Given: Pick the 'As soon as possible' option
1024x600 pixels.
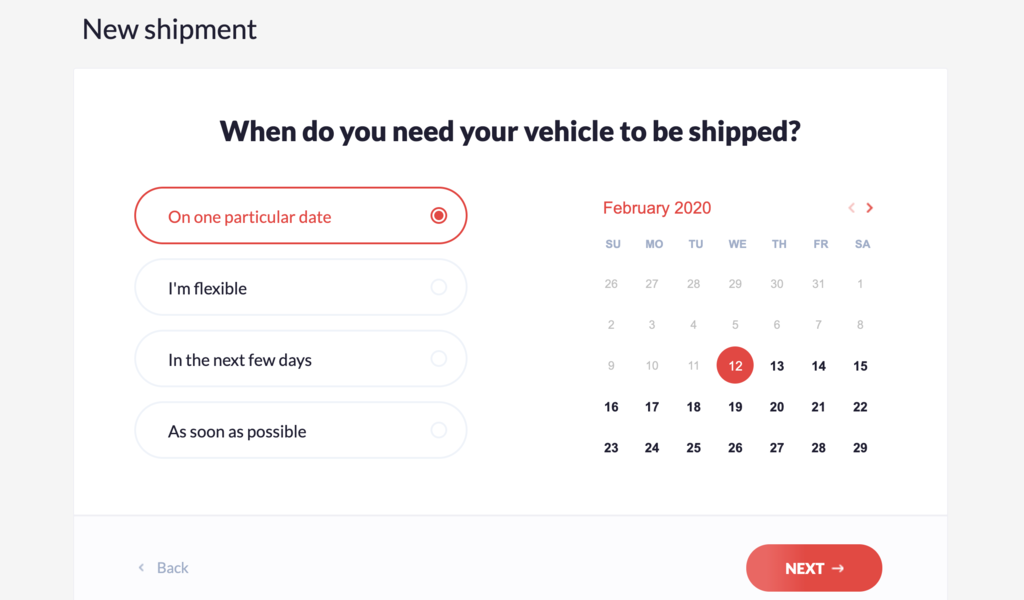Looking at the screenshot, I should tap(300, 430).
